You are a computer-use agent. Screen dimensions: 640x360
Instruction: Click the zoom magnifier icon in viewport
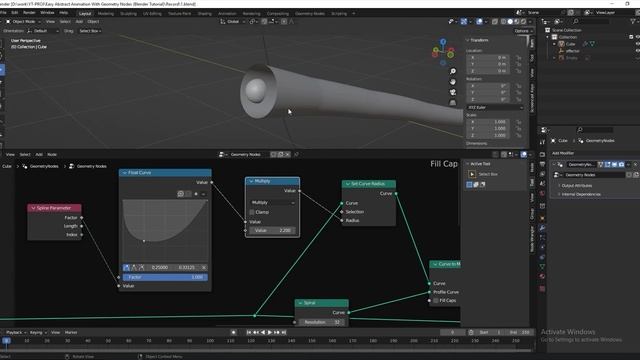point(453,71)
